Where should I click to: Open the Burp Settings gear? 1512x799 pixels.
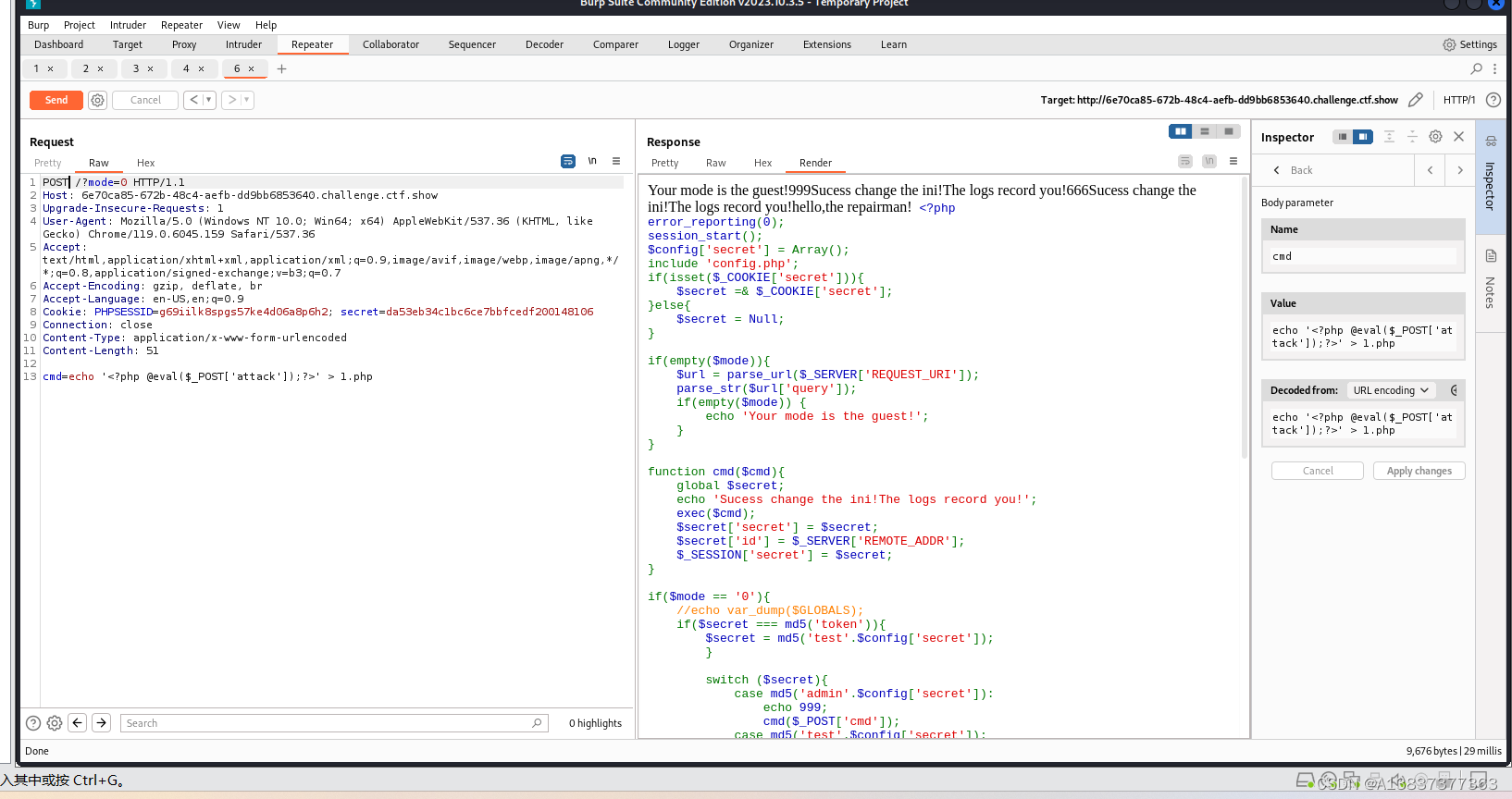click(1449, 44)
